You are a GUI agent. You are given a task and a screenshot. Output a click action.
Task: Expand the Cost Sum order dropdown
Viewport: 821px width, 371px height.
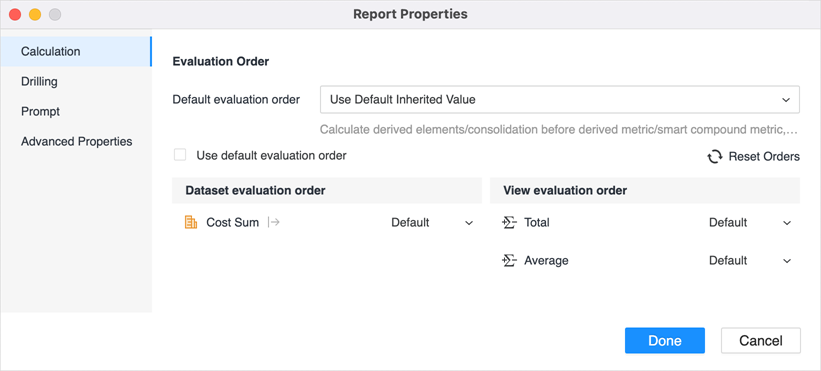(x=432, y=222)
